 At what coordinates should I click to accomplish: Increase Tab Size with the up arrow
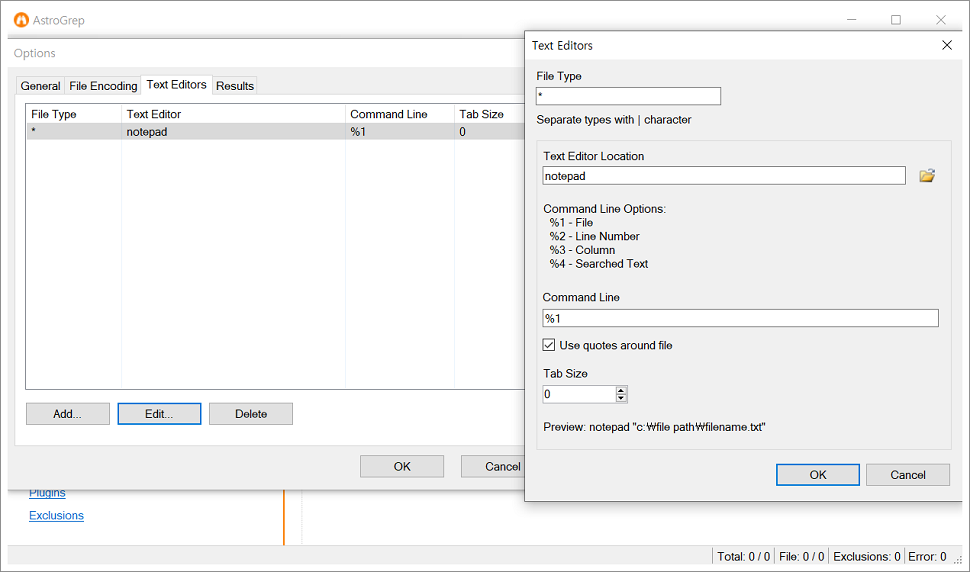[621, 390]
